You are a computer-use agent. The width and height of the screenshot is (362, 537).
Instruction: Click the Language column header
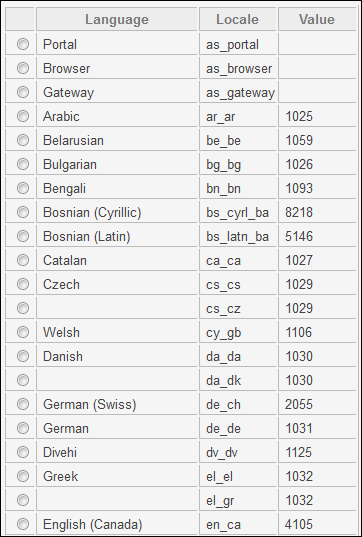coord(117,19)
